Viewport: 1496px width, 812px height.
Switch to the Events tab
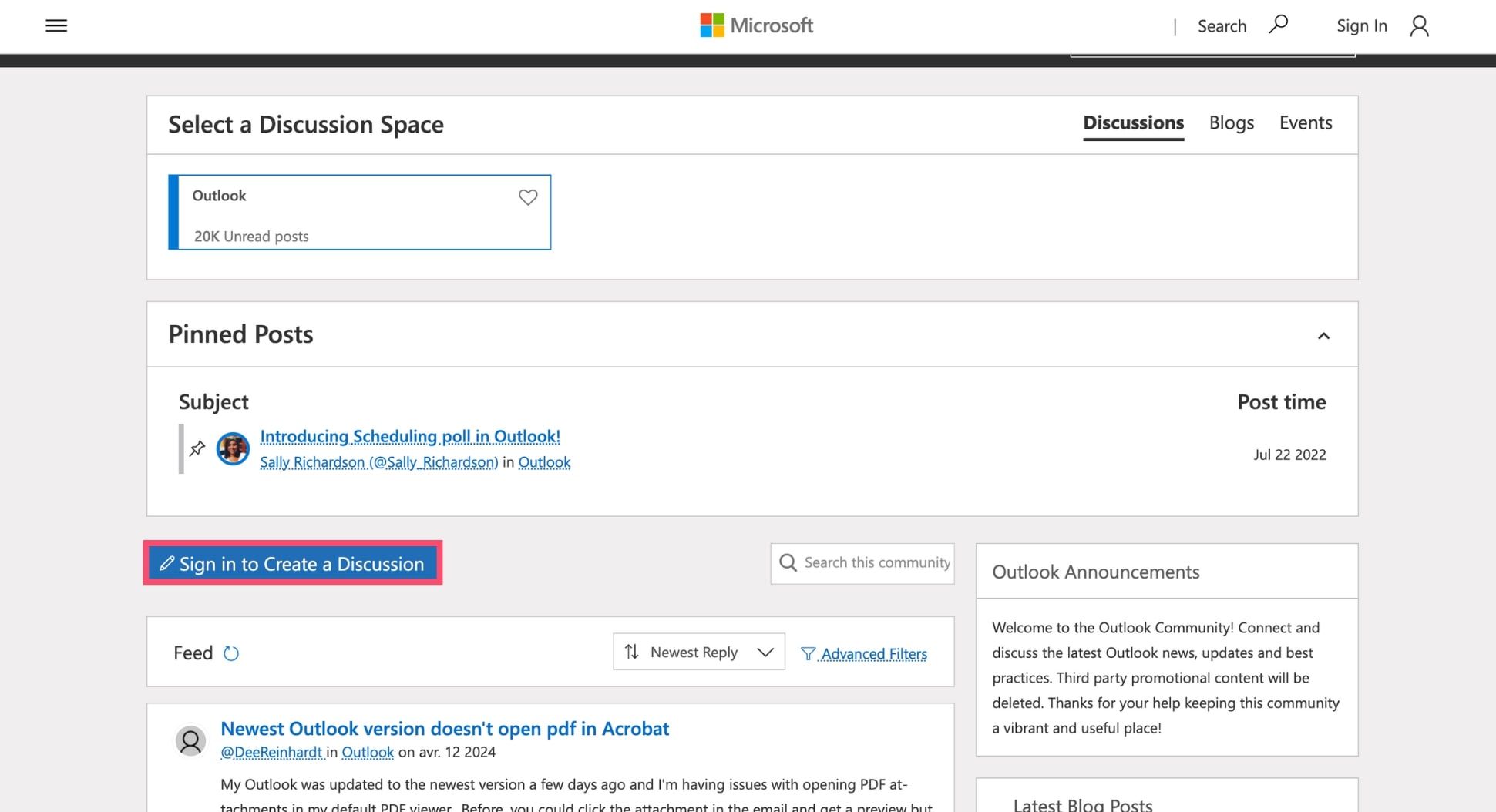(x=1306, y=123)
